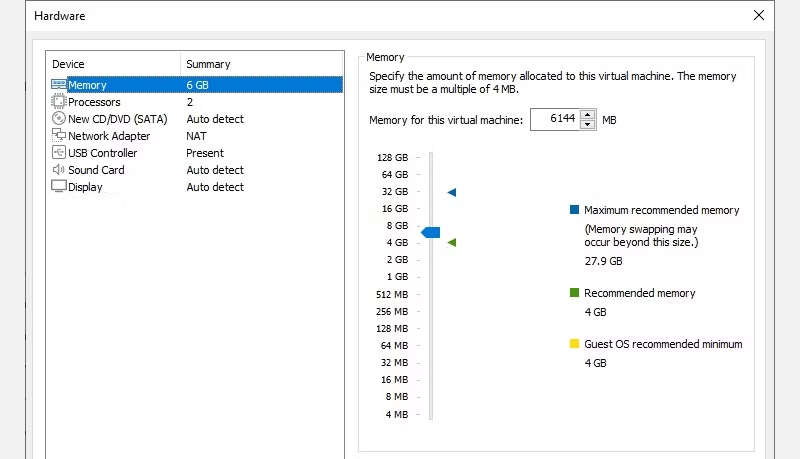Viewport: 800px width, 459px height.
Task: Click the 2 GB label on memory scale
Action: pos(396,259)
